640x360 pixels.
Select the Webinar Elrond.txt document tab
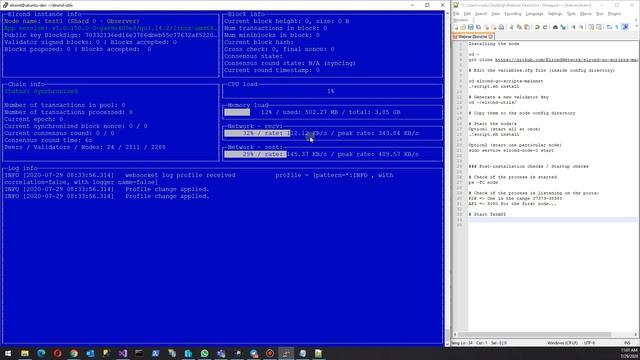[x=473, y=36]
